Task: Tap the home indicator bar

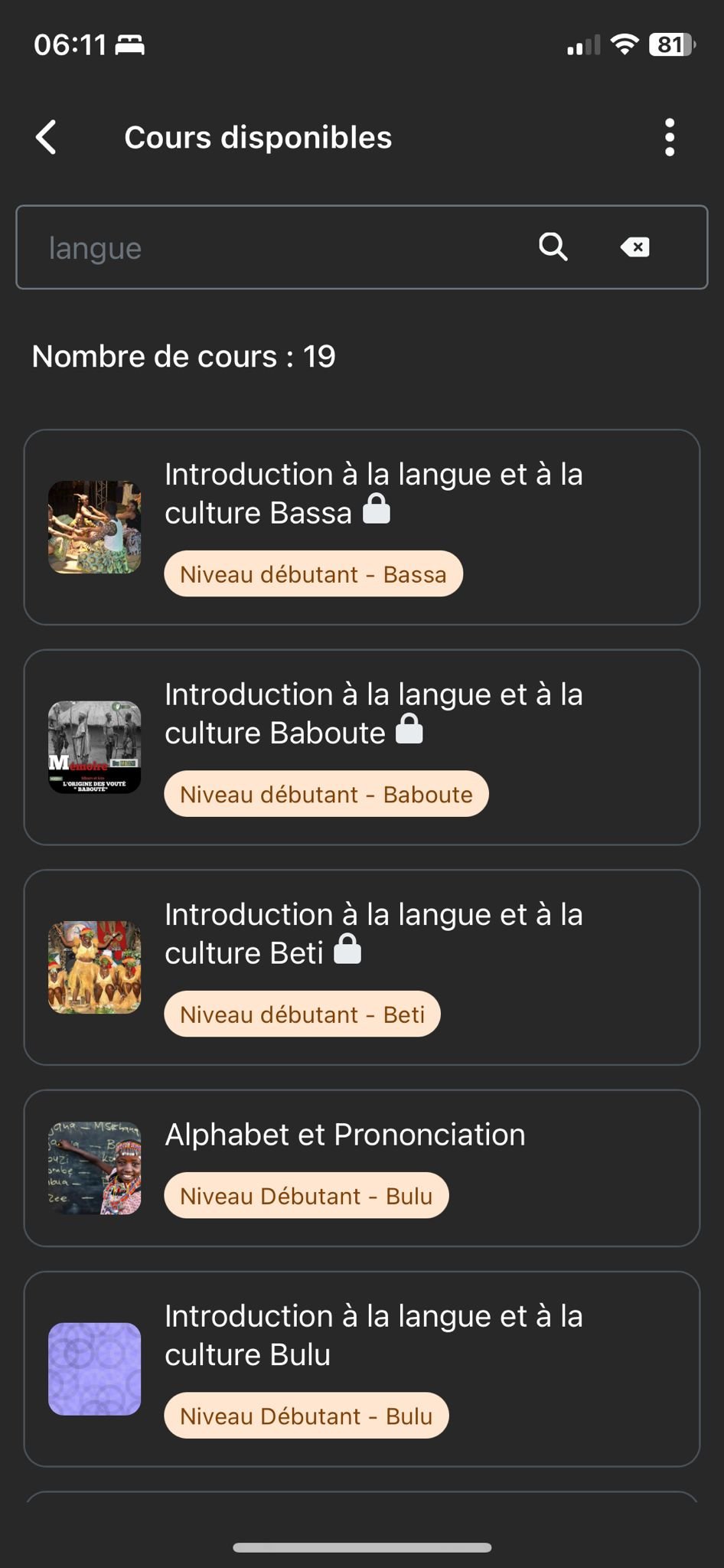Action: 362,1547
